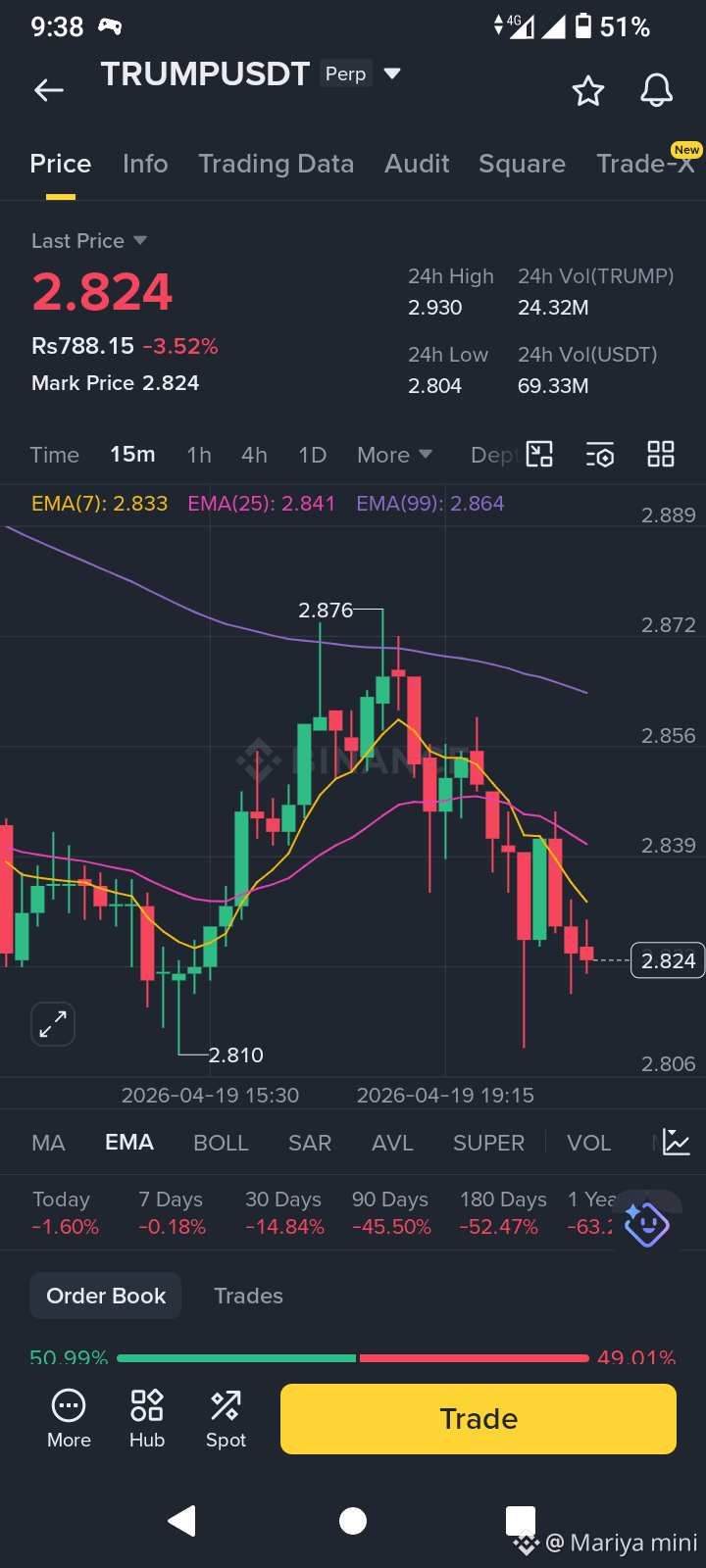
Task: Select 1h chart interval
Action: 199,455
